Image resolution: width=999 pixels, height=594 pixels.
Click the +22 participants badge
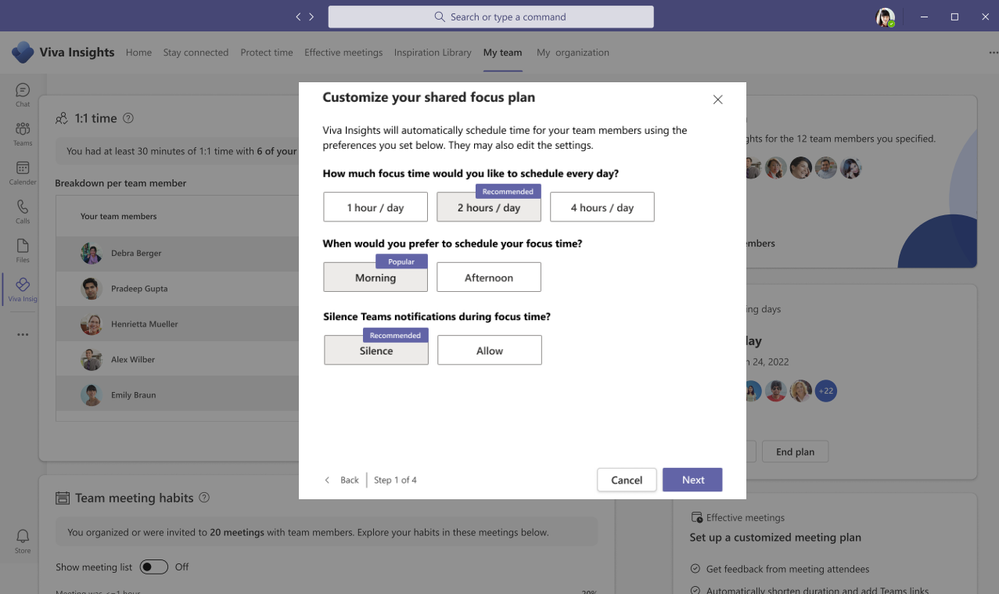pyautogui.click(x=826, y=391)
